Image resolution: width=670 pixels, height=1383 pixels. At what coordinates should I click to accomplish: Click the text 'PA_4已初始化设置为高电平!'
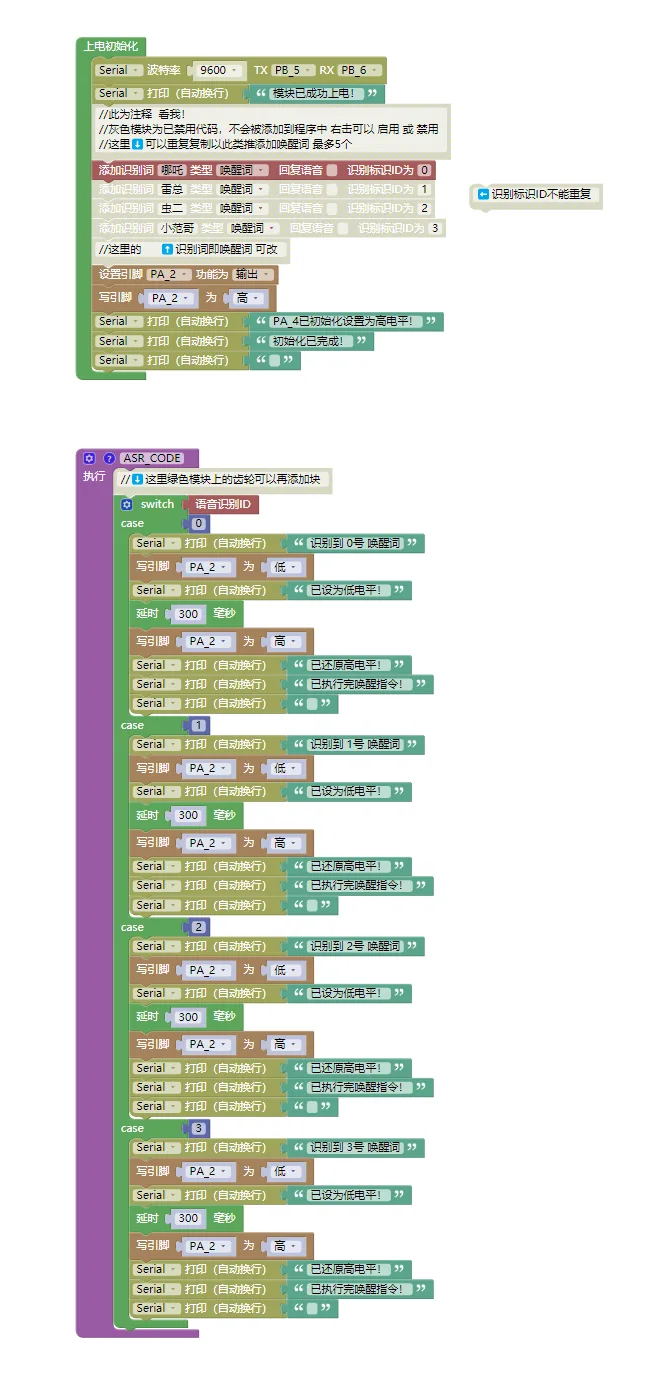[x=347, y=321]
